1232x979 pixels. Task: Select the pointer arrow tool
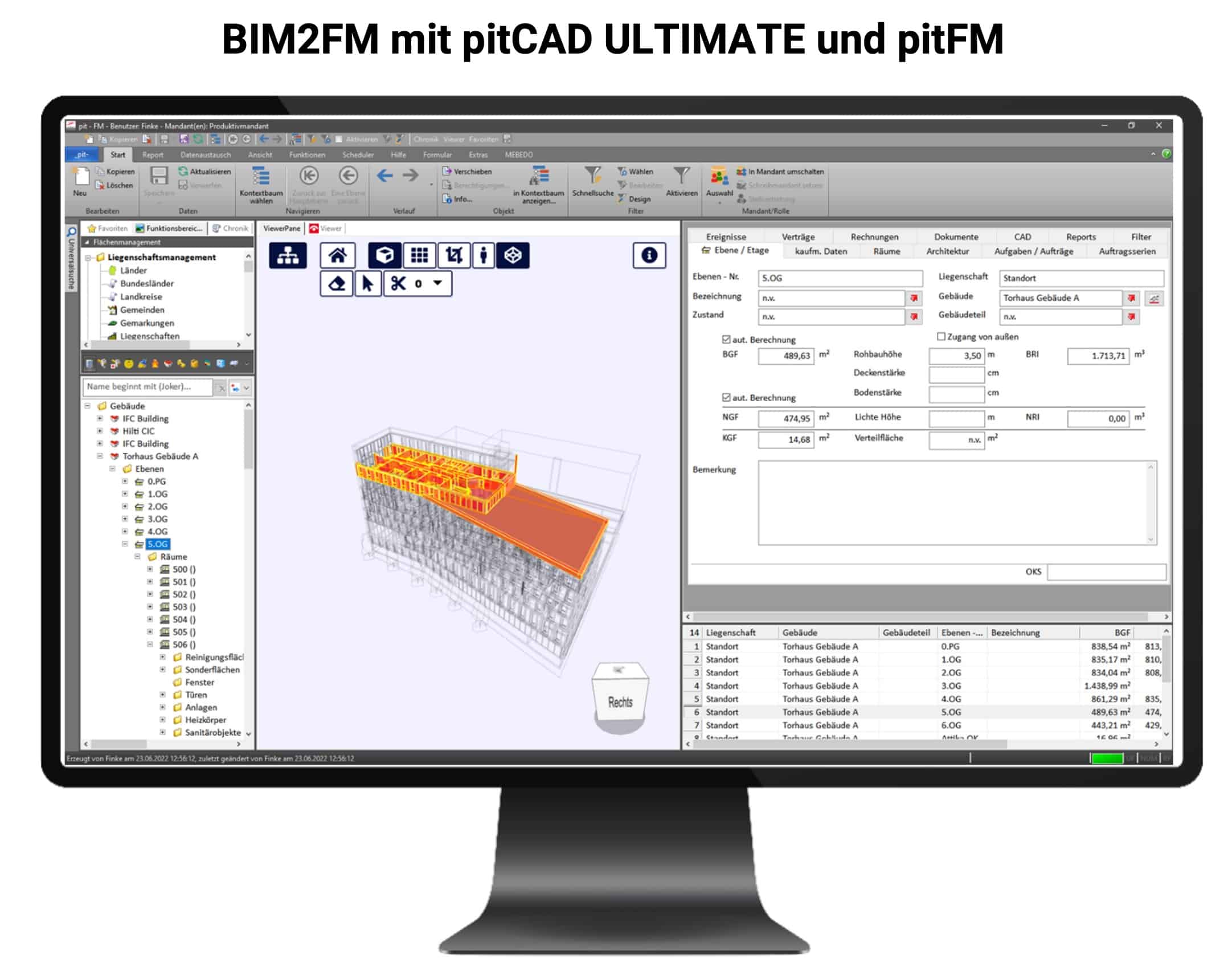point(367,284)
